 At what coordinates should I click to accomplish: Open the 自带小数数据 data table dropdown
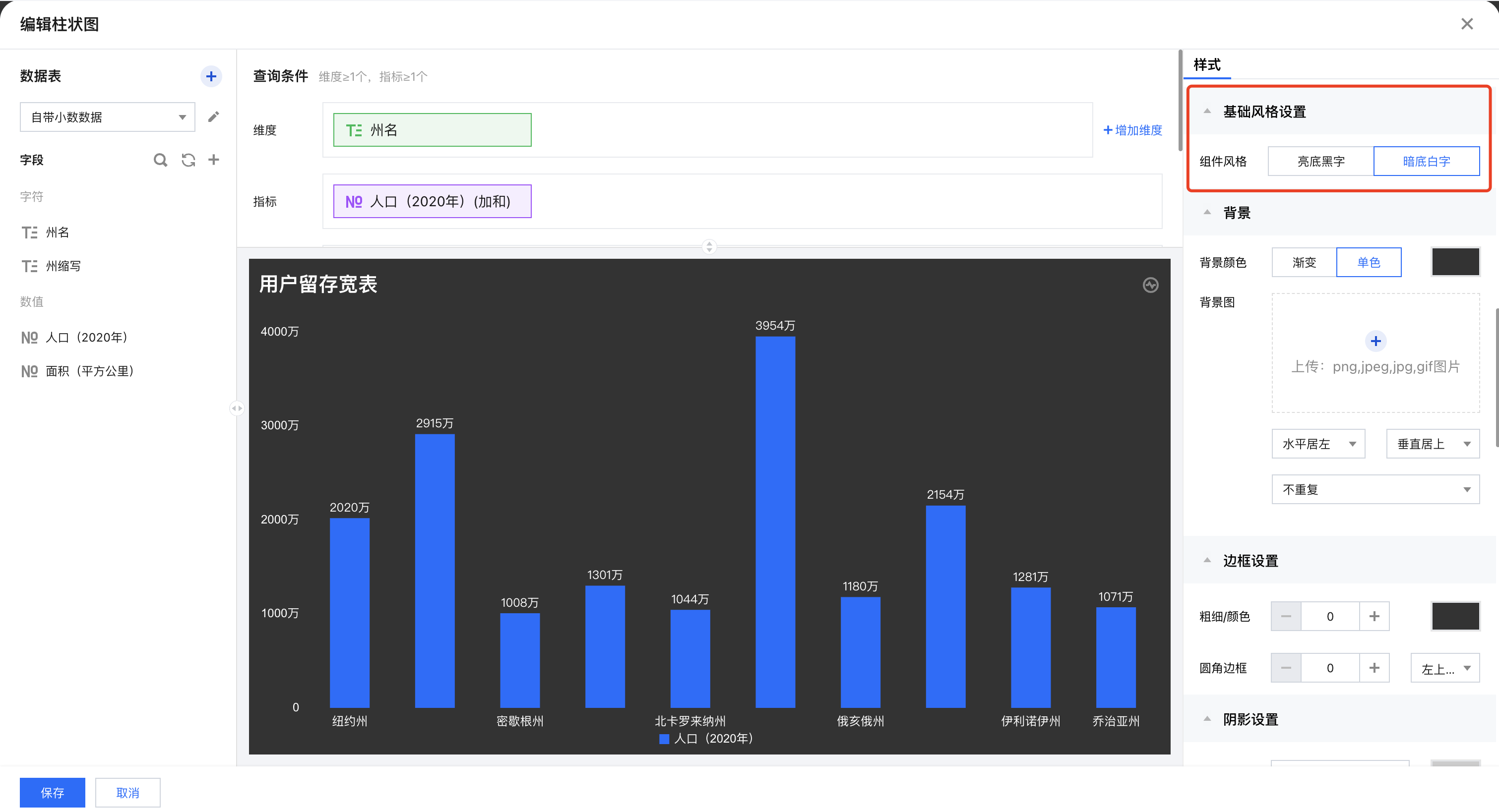coord(108,117)
